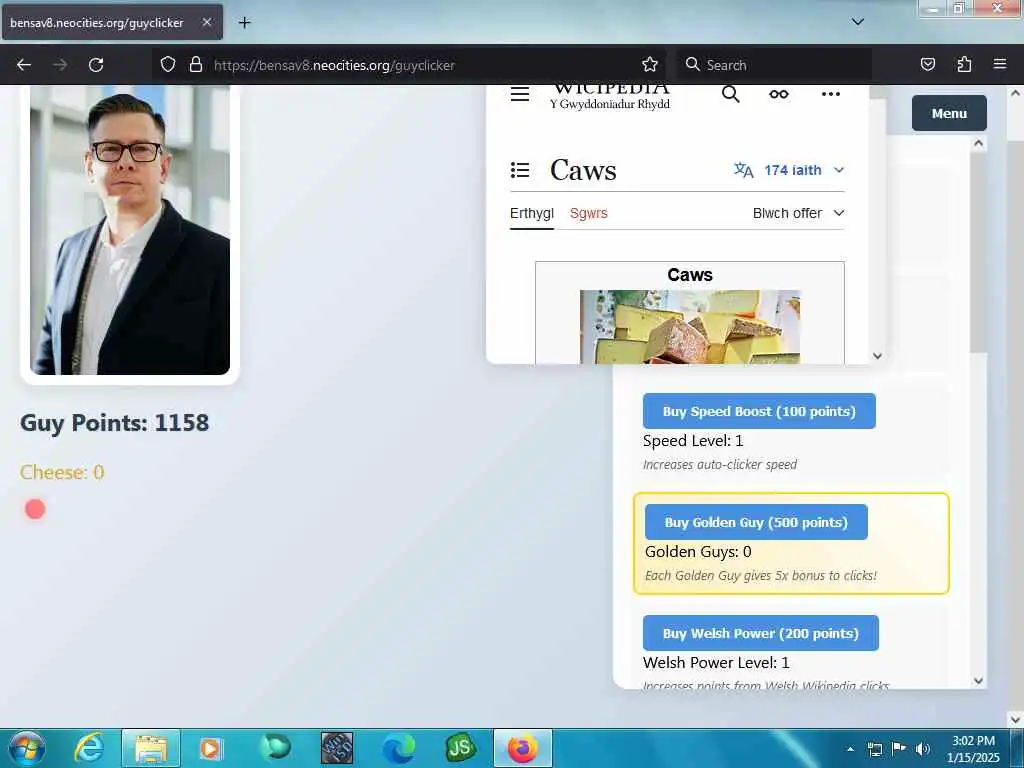
Task: Open tracking protection shield icon
Action: point(168,65)
